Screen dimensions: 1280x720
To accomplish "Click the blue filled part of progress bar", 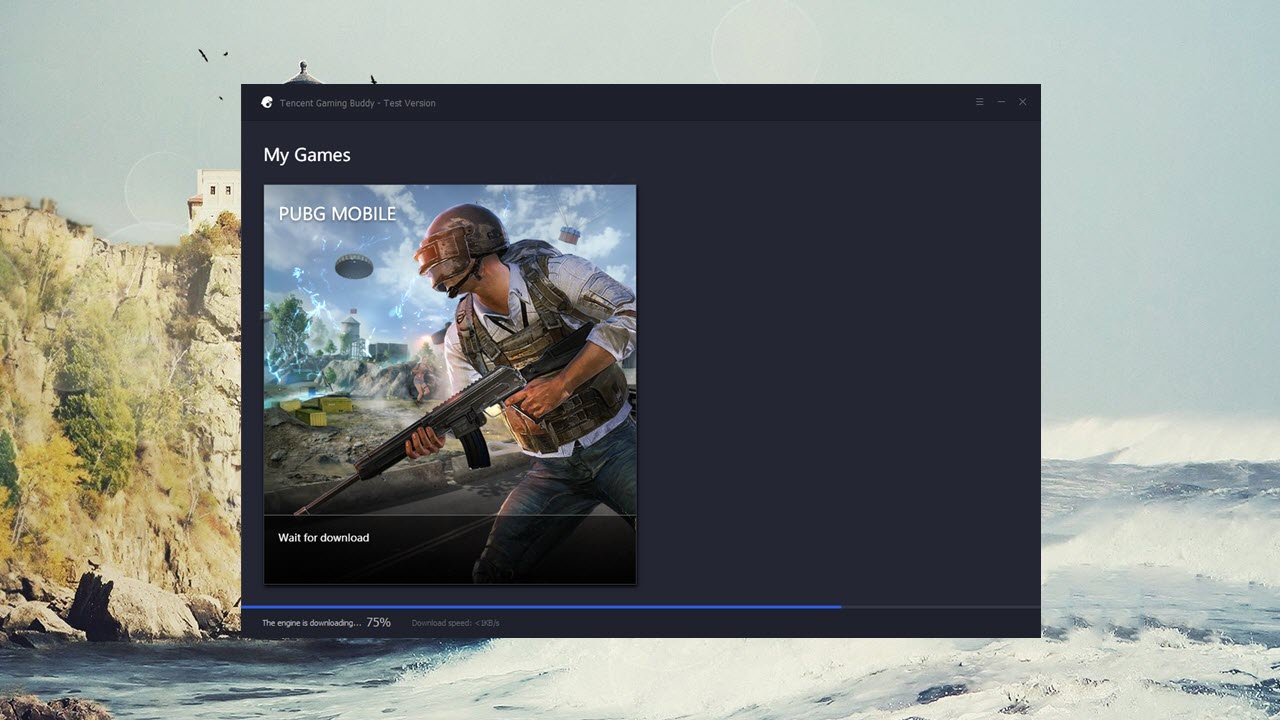I will tap(540, 607).
